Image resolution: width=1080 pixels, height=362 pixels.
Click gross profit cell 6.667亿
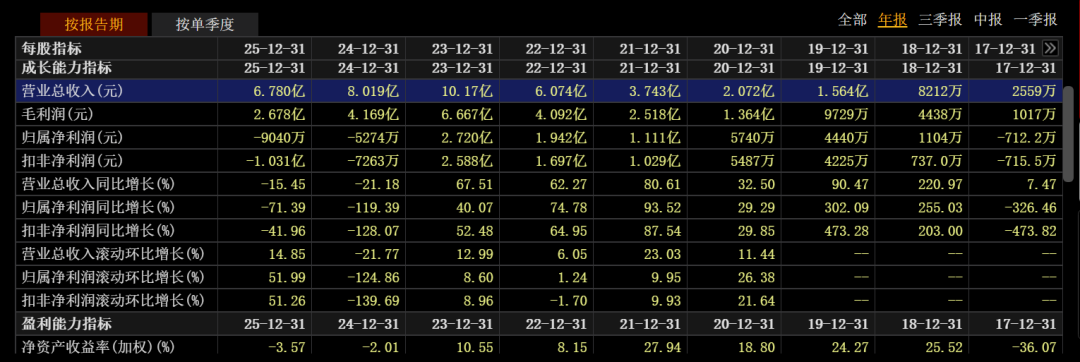coord(467,114)
